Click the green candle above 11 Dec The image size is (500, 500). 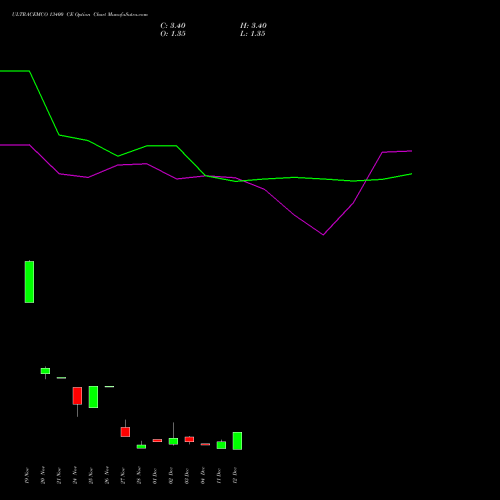221,445
